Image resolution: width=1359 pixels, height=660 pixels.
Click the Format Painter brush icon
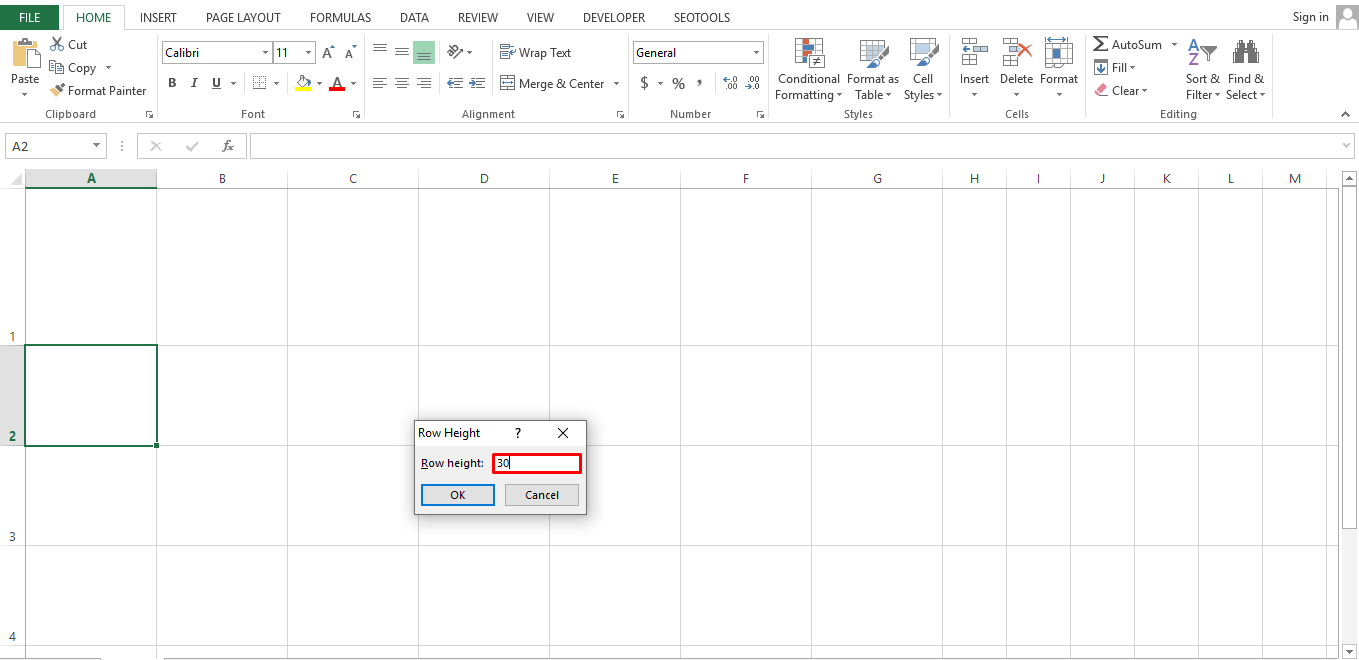(x=57, y=91)
